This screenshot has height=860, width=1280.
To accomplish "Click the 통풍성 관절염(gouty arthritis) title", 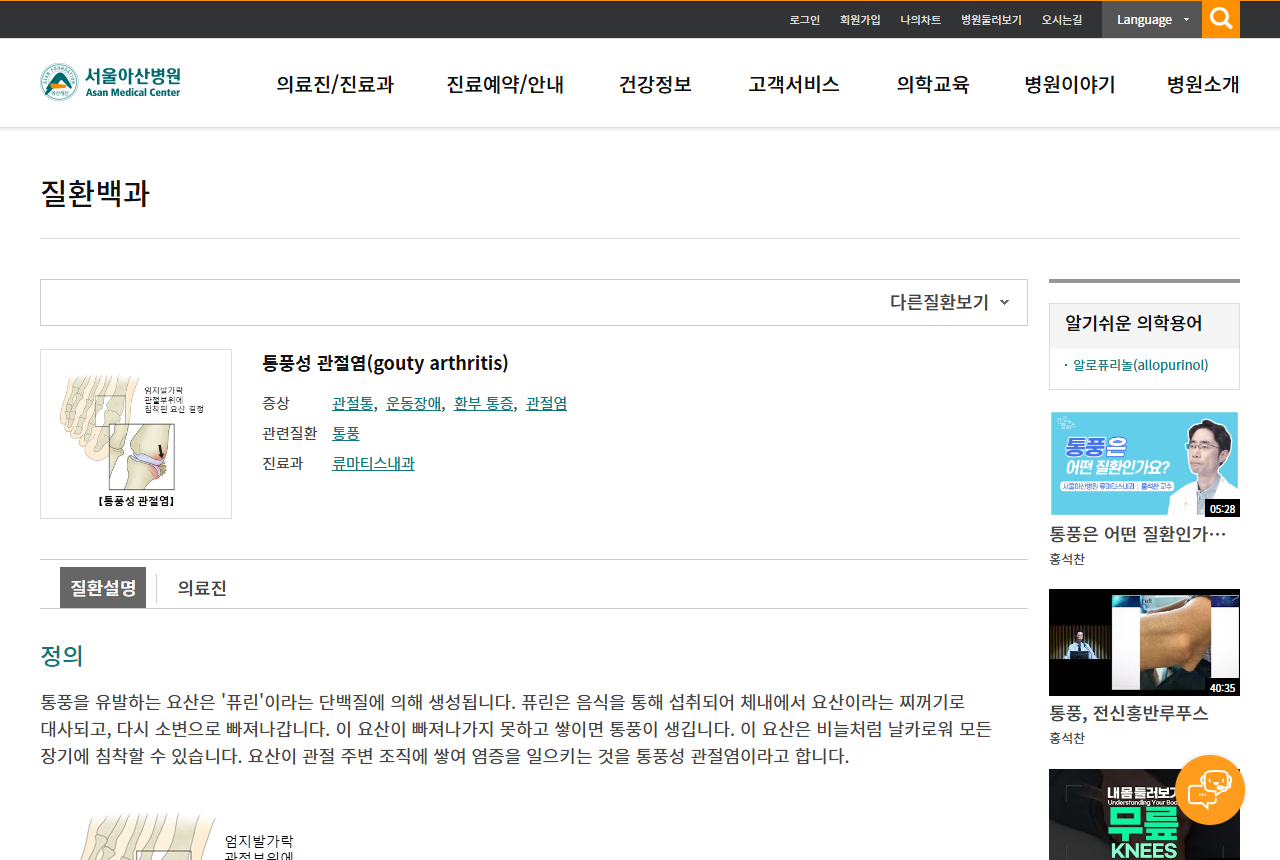I will (385, 363).
